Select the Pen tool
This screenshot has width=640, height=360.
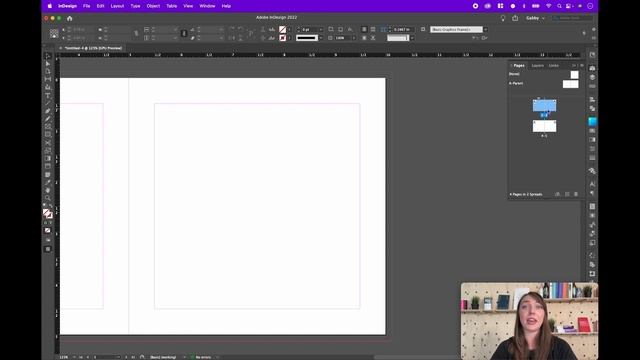(x=48, y=111)
